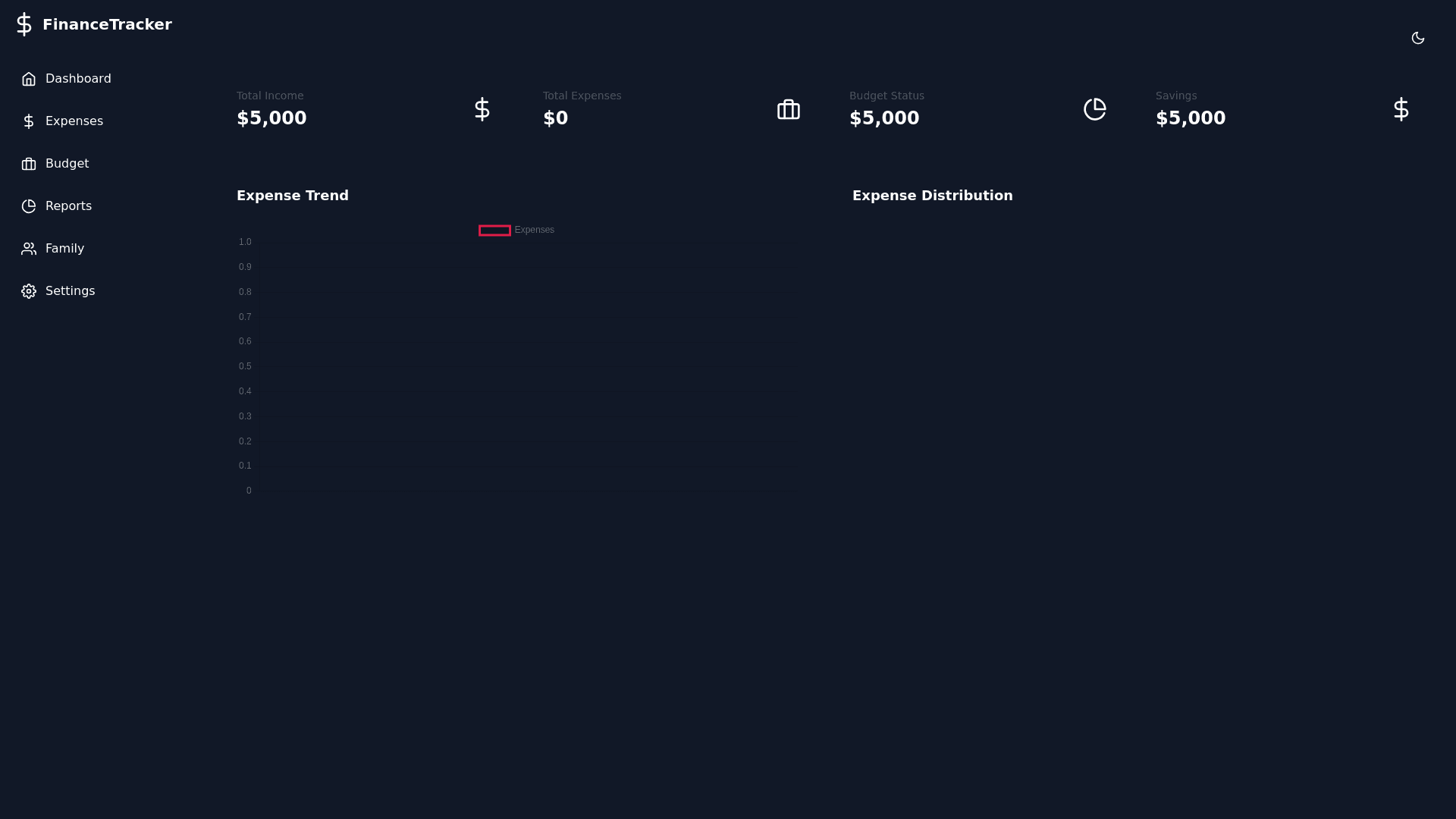Click the Total Income $5,000 value

click(x=271, y=118)
